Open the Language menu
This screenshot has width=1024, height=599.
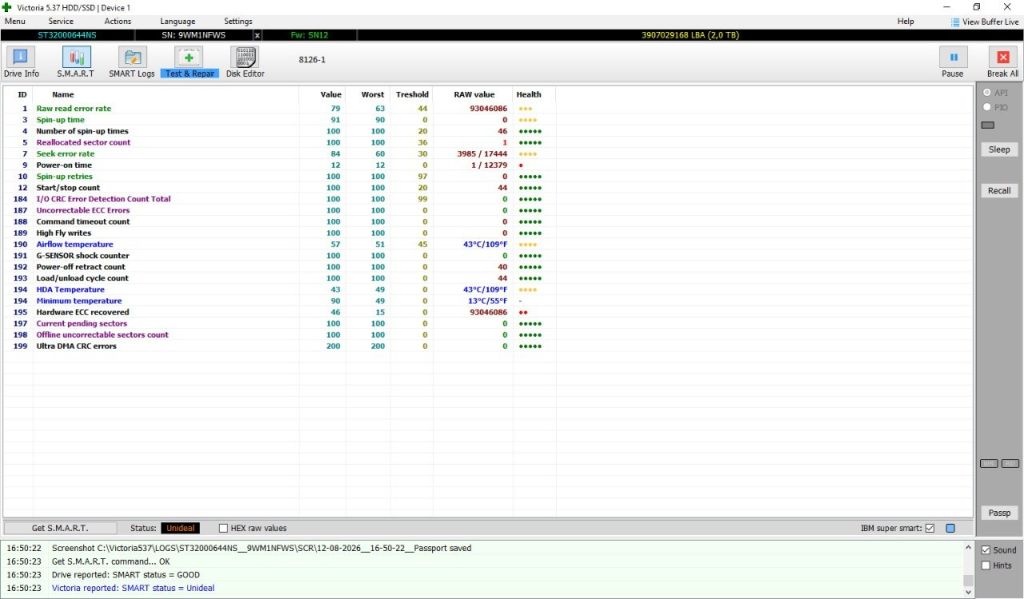tap(178, 22)
